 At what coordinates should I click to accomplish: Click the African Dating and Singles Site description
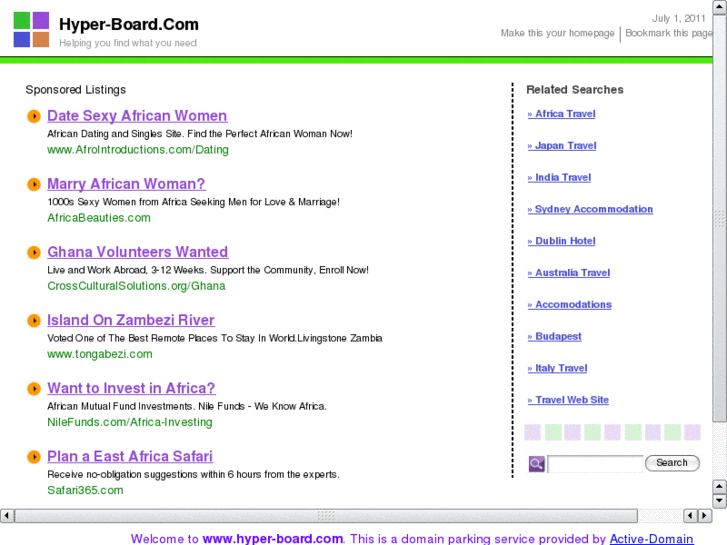(x=200, y=134)
